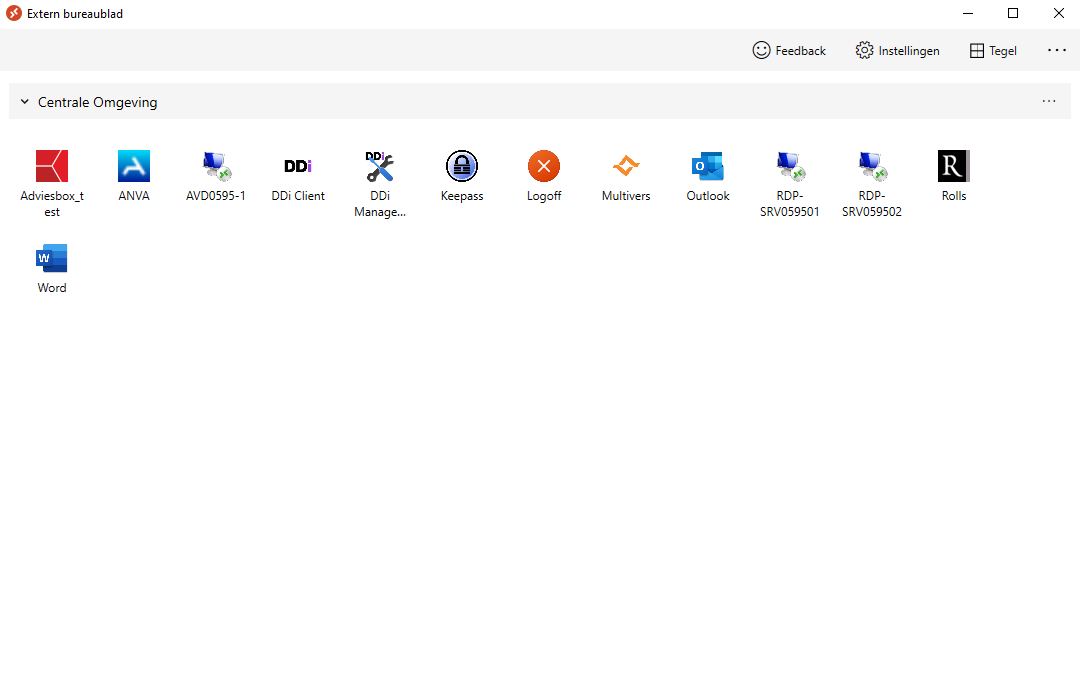Close the Extern bureaublad window
This screenshot has width=1080, height=688.
pos(1058,14)
